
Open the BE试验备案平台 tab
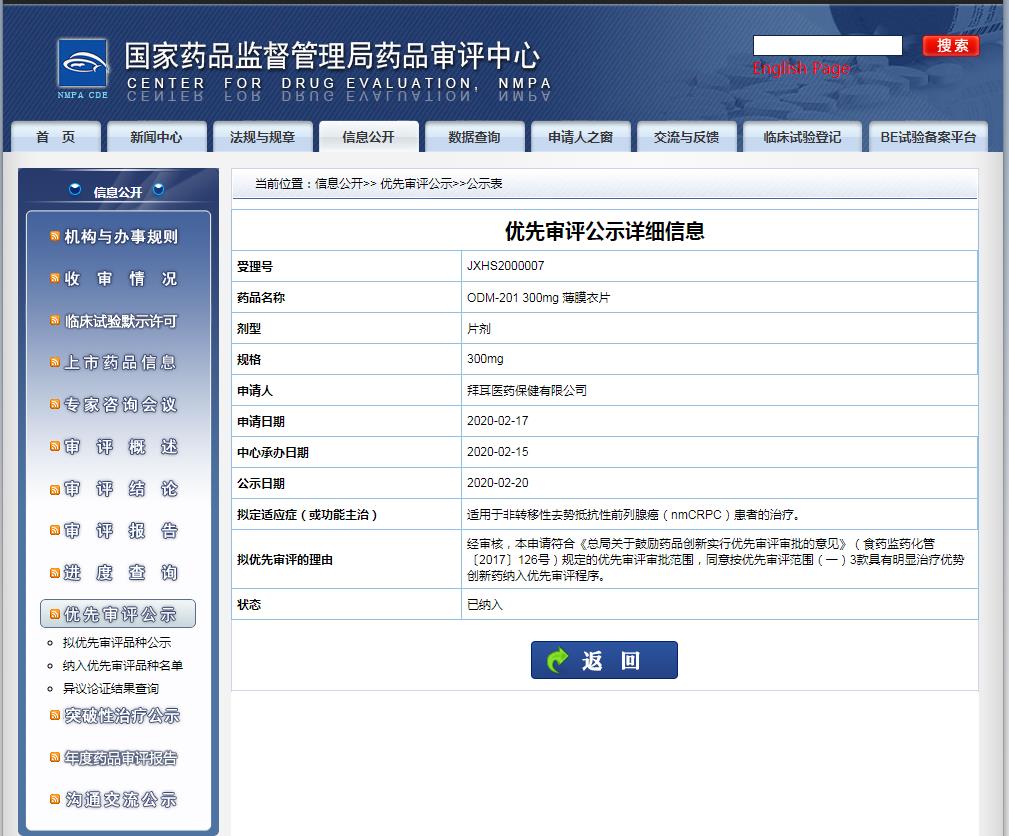pyautogui.click(x=927, y=137)
